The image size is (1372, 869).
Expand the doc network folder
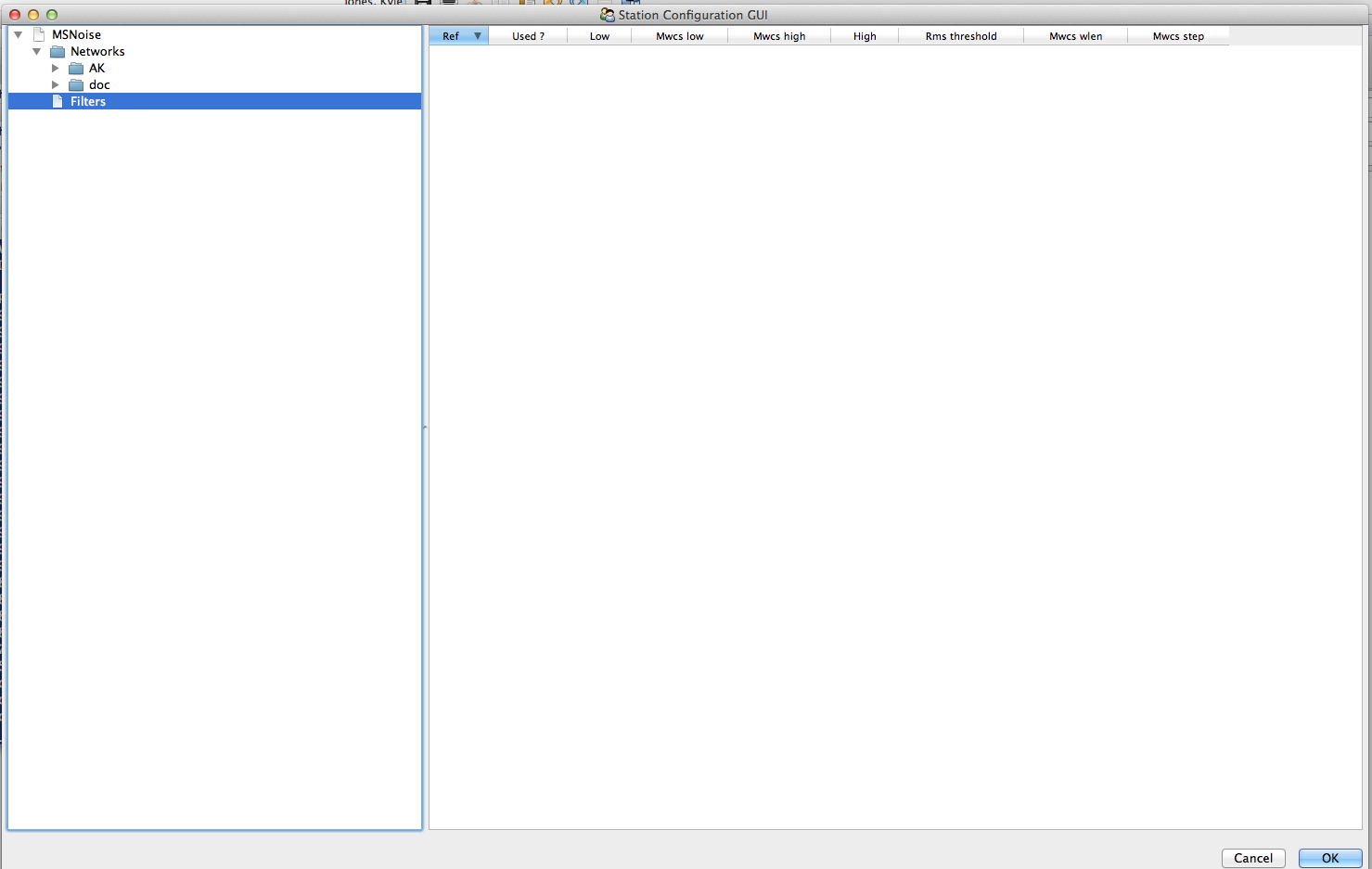(x=56, y=84)
